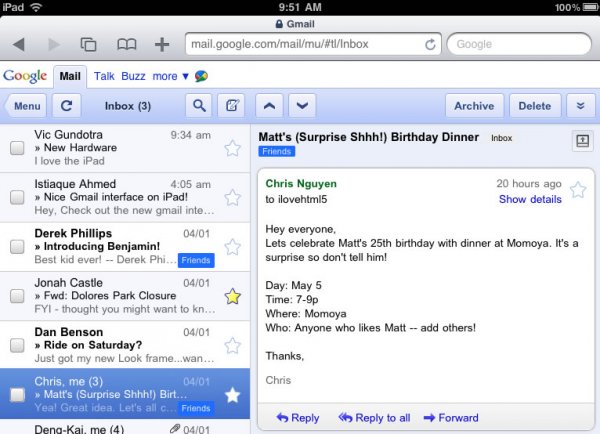Click Show details link
Viewport: 600px width, 434px height.
click(530, 199)
